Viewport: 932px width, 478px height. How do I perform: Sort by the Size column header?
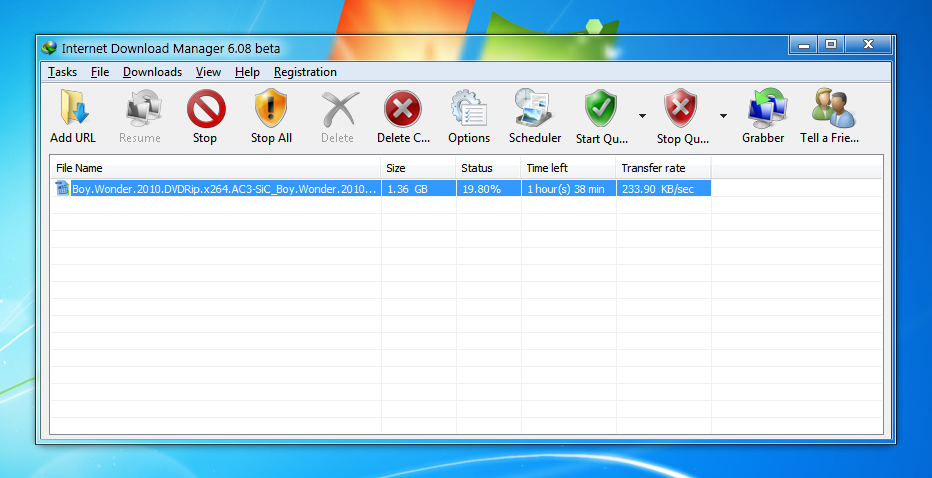point(418,168)
